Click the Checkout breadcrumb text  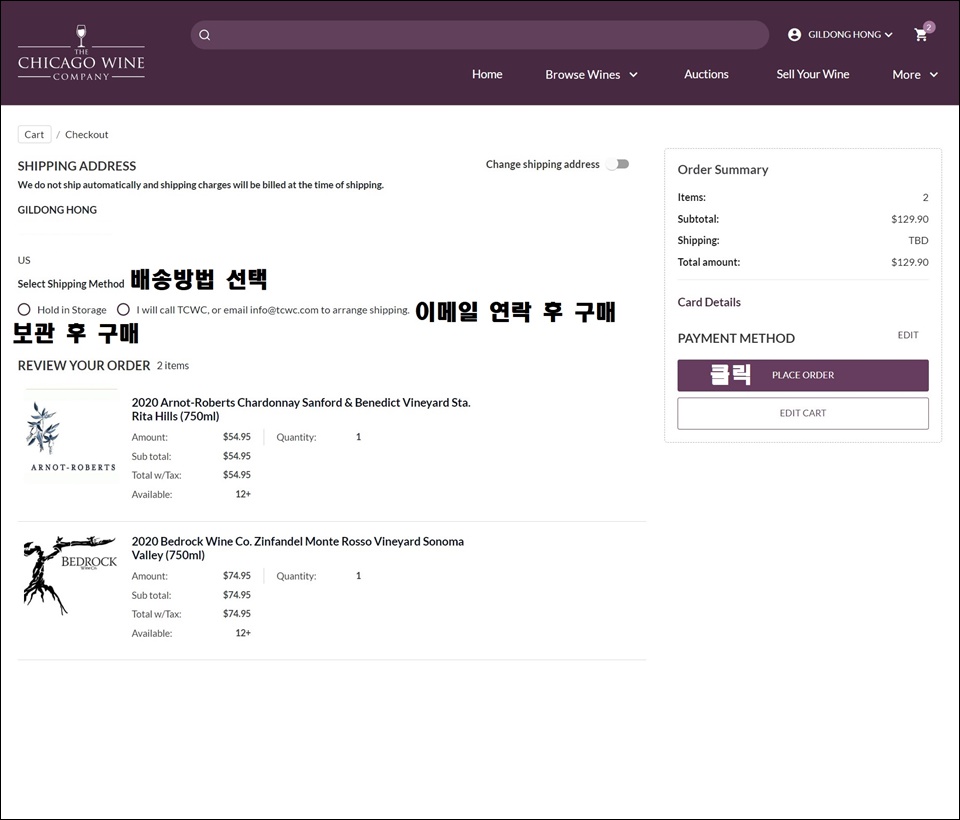point(87,135)
